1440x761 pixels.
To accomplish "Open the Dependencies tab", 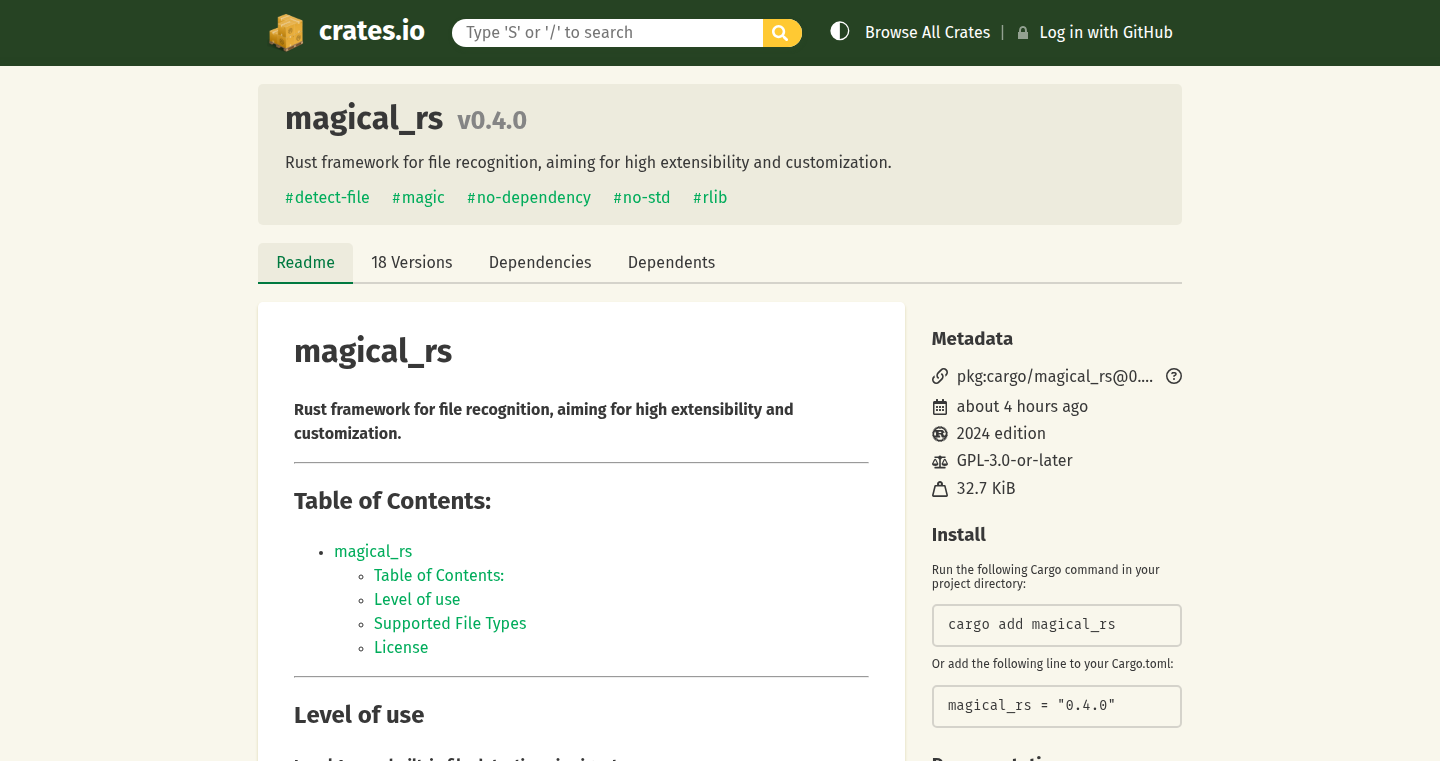I will pos(540,263).
